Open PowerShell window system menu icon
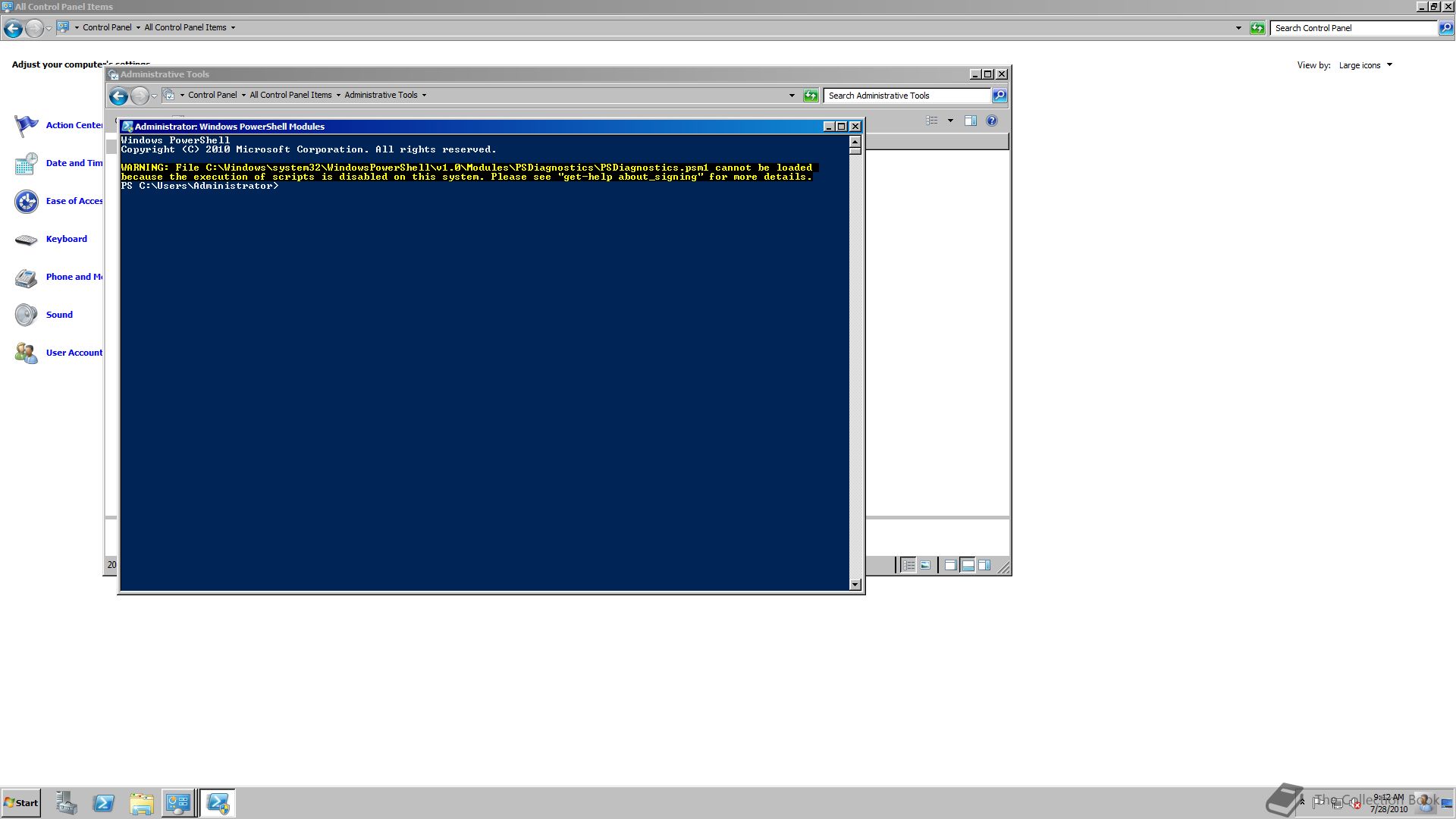 pos(127,127)
